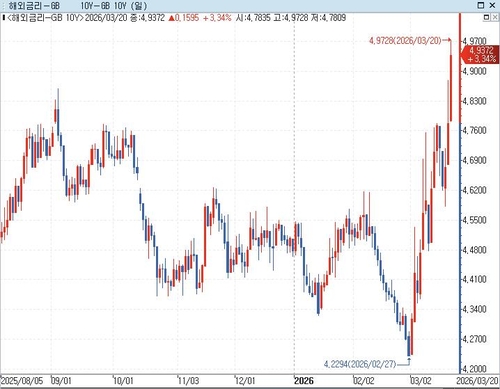
Task: Click the red 4.9372 current price tag
Action: (480, 54)
